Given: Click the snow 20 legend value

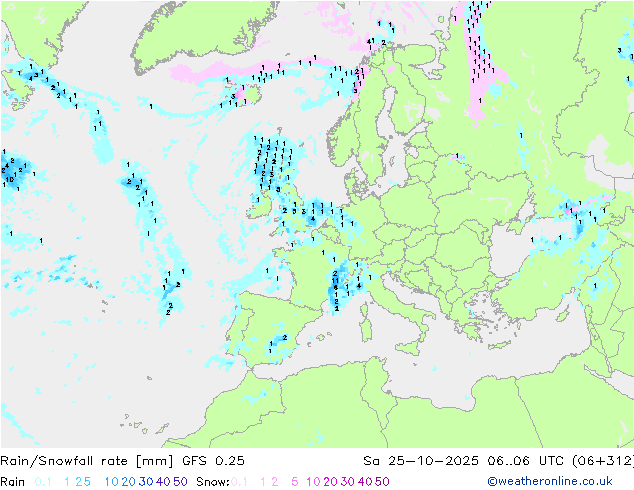Looking at the screenshot, I should (330, 482).
